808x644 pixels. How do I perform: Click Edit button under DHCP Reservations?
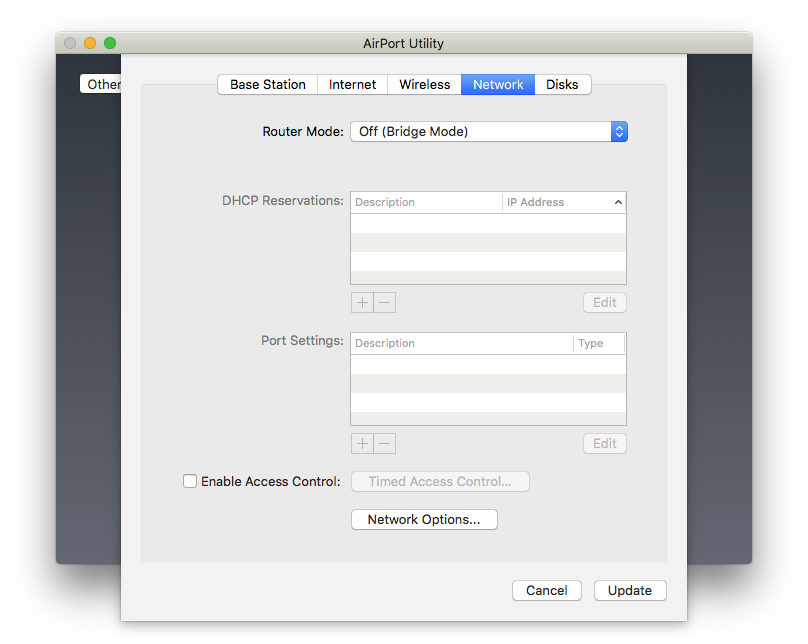tap(604, 302)
